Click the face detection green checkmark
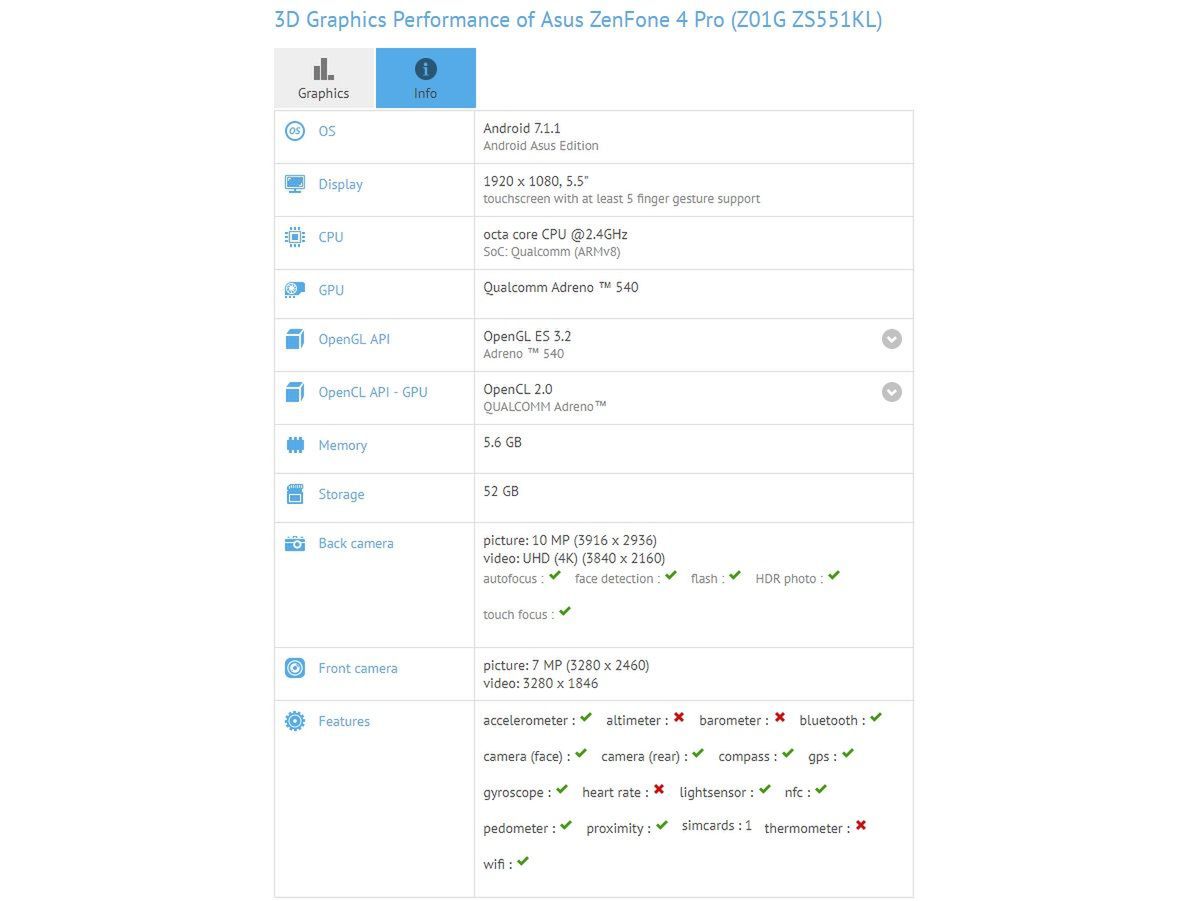The height and width of the screenshot is (901, 1181). click(671, 576)
